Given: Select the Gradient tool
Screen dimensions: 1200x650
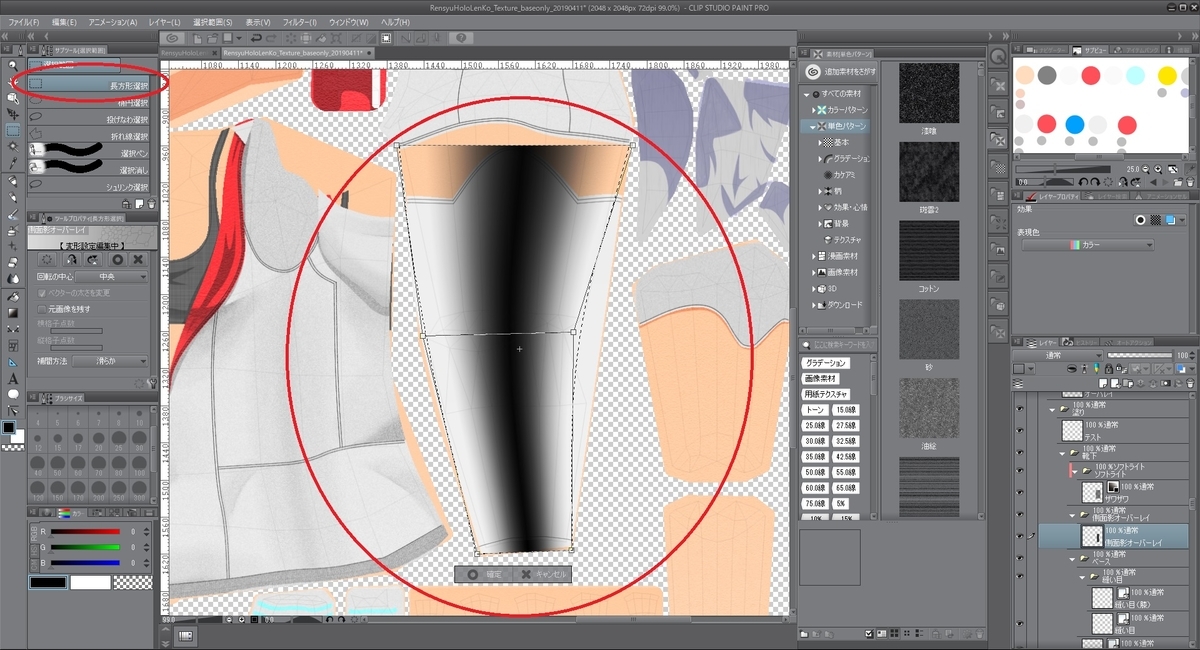Looking at the screenshot, I should (13, 313).
